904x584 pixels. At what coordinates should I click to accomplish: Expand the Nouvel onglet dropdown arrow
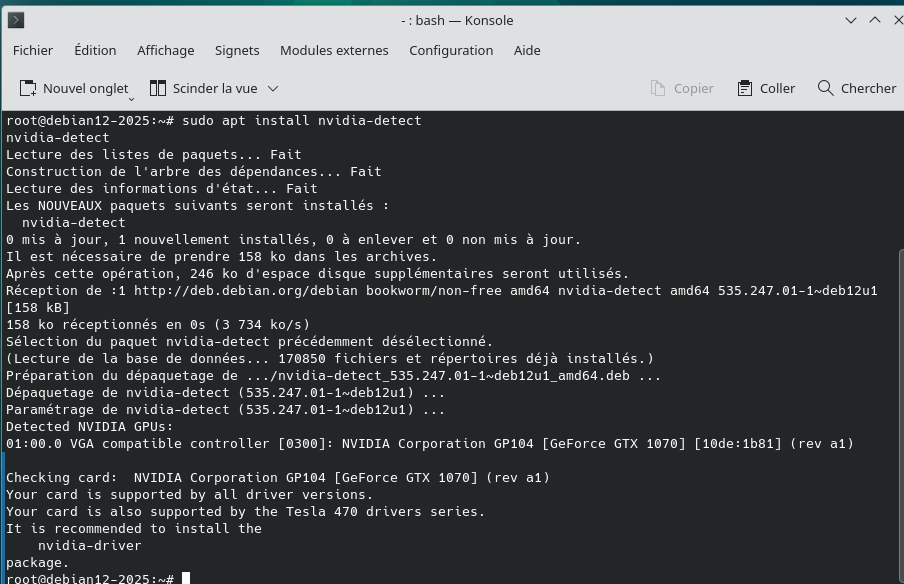(x=131, y=99)
